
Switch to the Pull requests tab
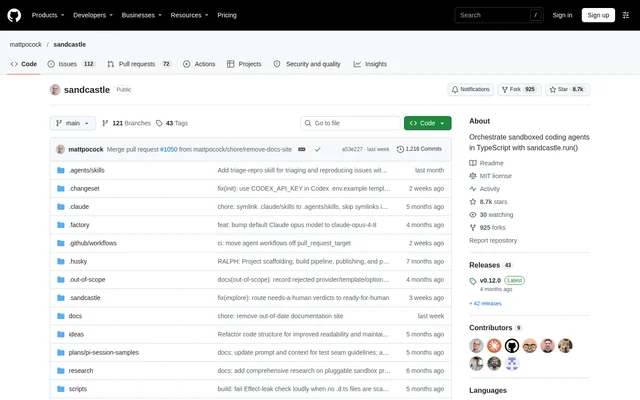click(139, 64)
